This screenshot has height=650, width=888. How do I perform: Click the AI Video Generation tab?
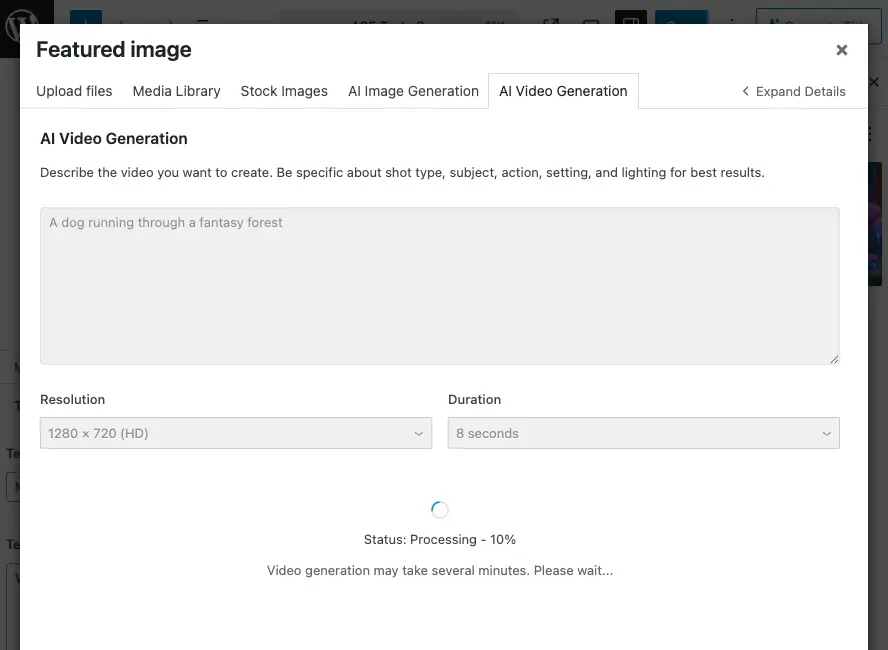[563, 91]
